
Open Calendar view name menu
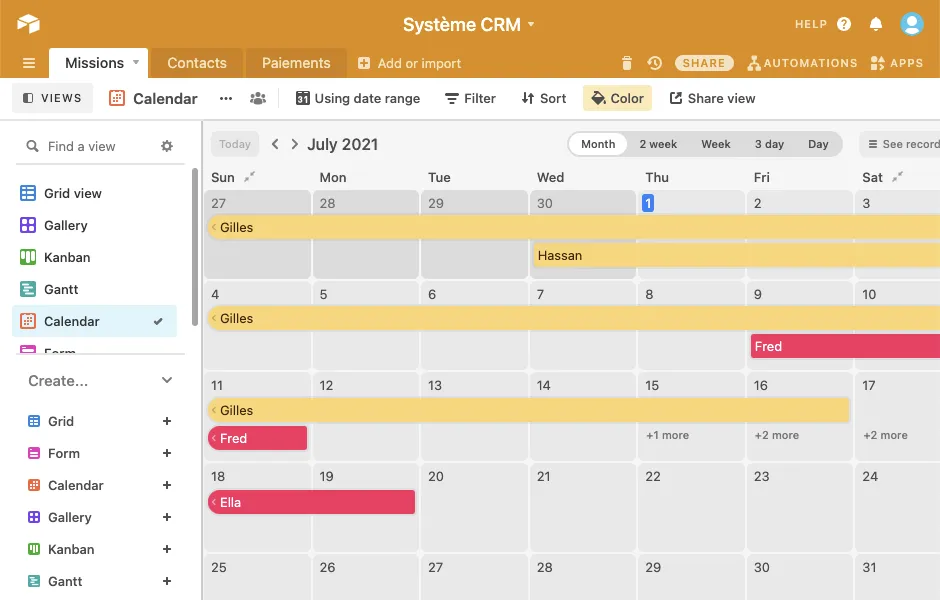pyautogui.click(x=153, y=98)
